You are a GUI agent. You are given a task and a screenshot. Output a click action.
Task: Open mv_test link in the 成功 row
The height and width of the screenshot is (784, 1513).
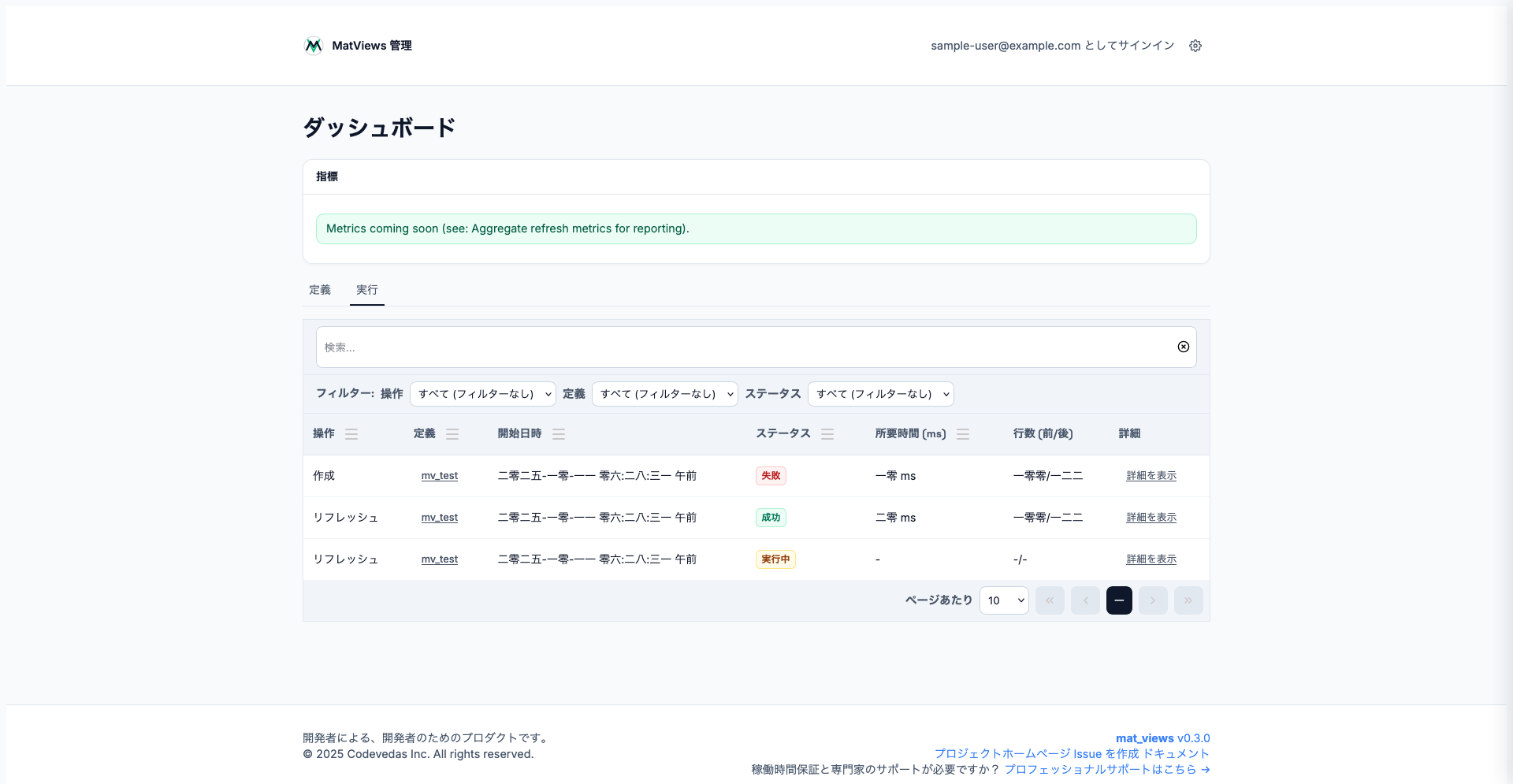[x=440, y=518]
